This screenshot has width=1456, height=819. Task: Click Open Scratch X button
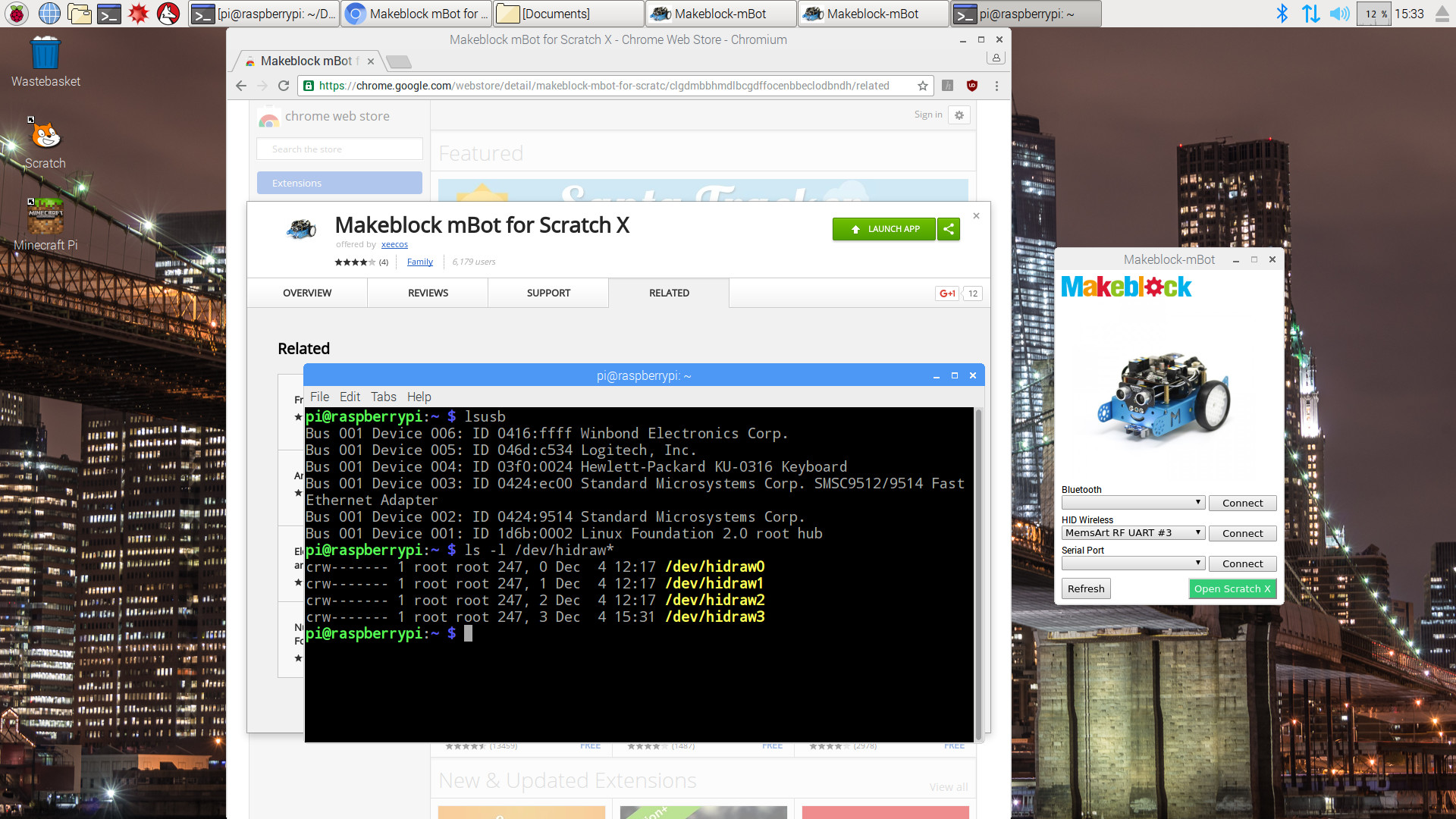pyautogui.click(x=1232, y=588)
